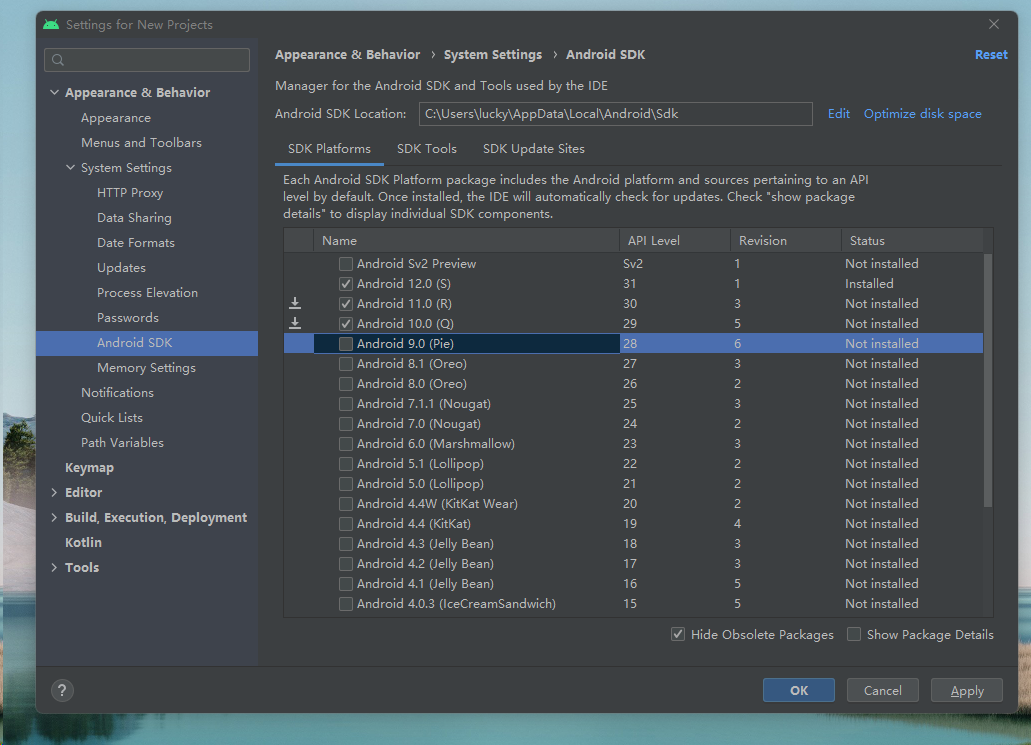This screenshot has width=1031, height=745.
Task: Select the Android 4.4W (KitKat Wear) row
Action: coord(633,504)
